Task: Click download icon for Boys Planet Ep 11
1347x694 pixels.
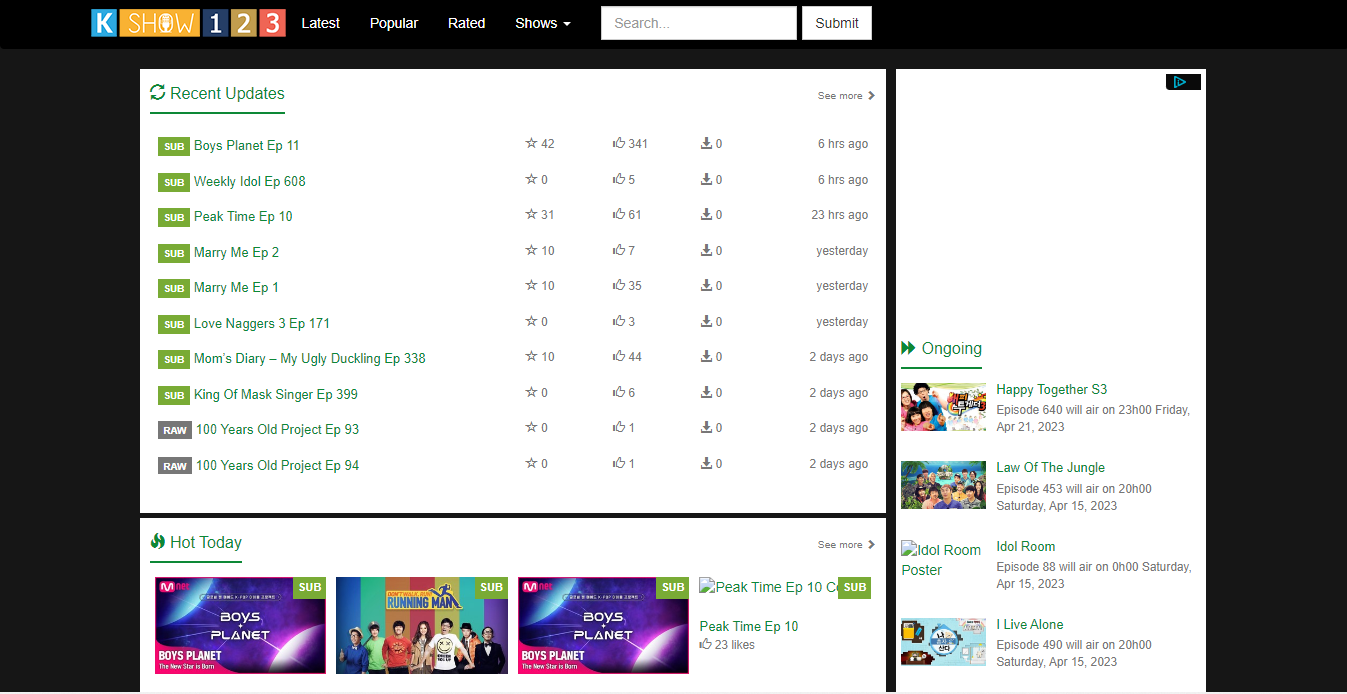Action: (x=706, y=143)
